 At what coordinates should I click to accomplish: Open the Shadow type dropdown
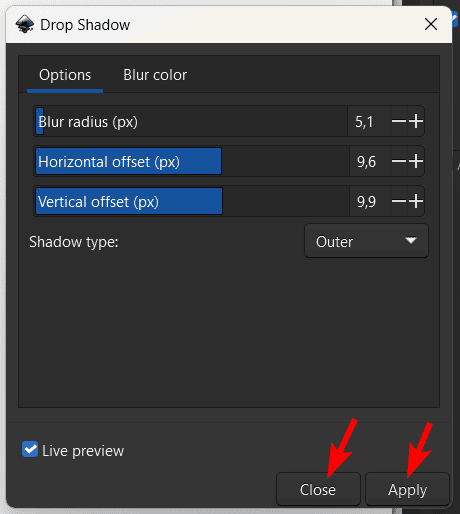tap(366, 241)
